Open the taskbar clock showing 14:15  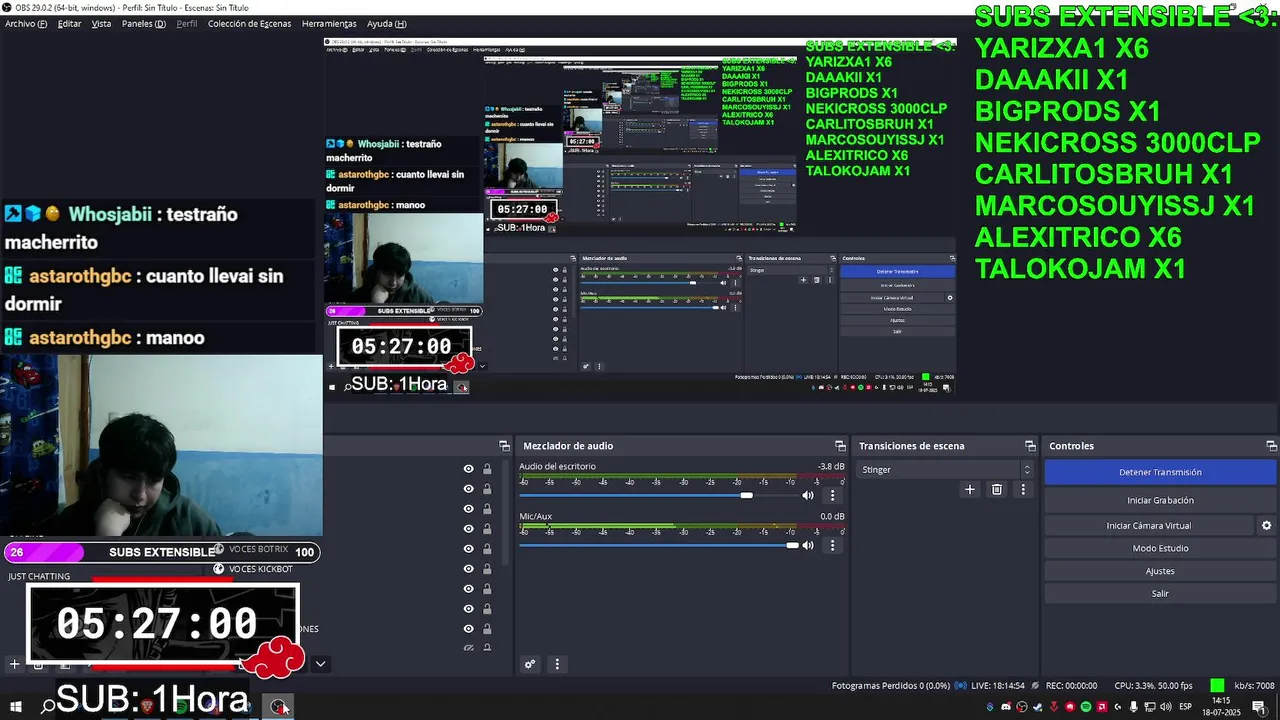point(1222,707)
